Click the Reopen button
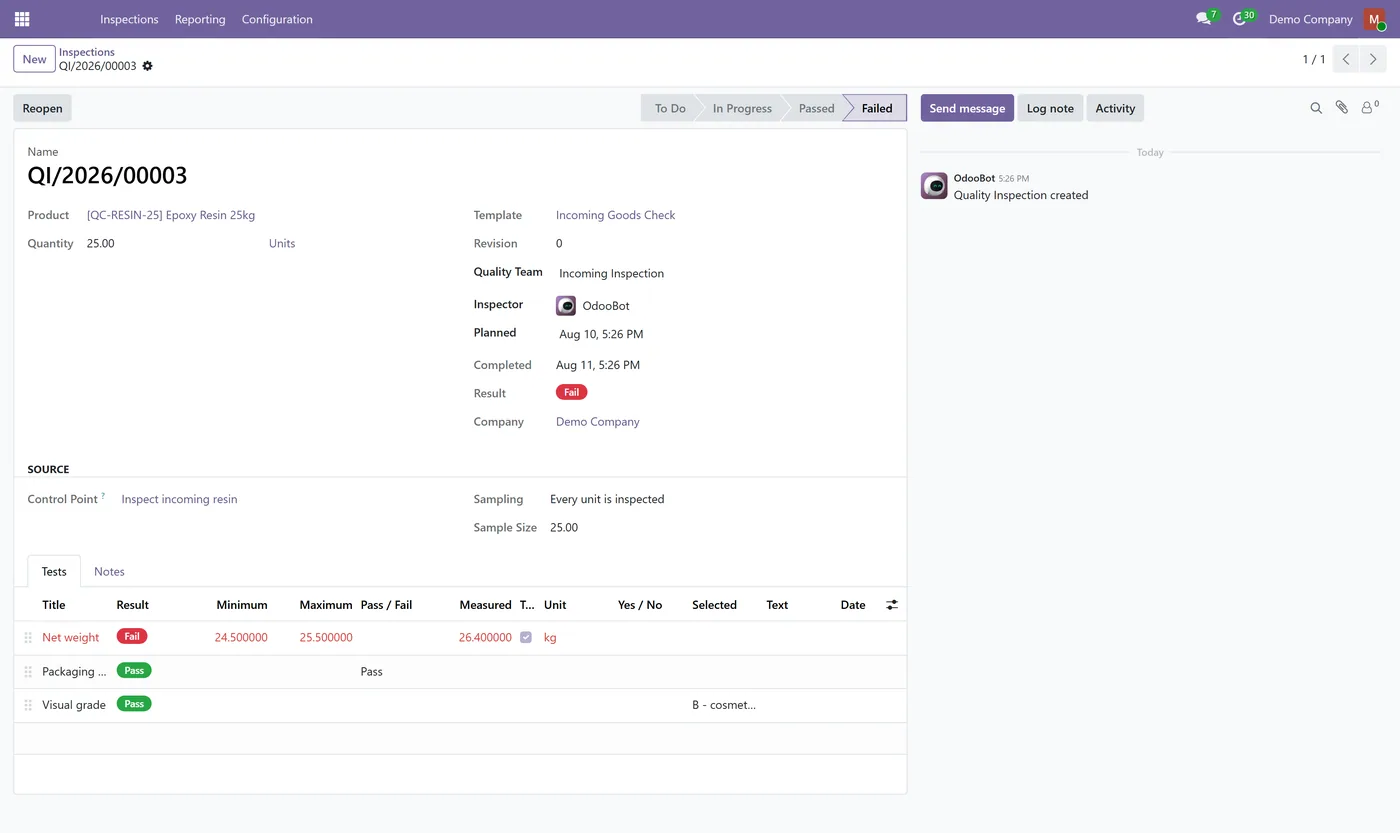Image resolution: width=1400 pixels, height=833 pixels. coord(42,108)
